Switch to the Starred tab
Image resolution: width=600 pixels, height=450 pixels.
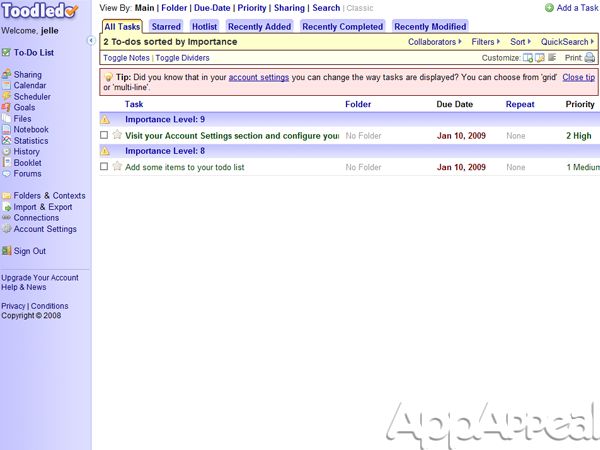166,27
